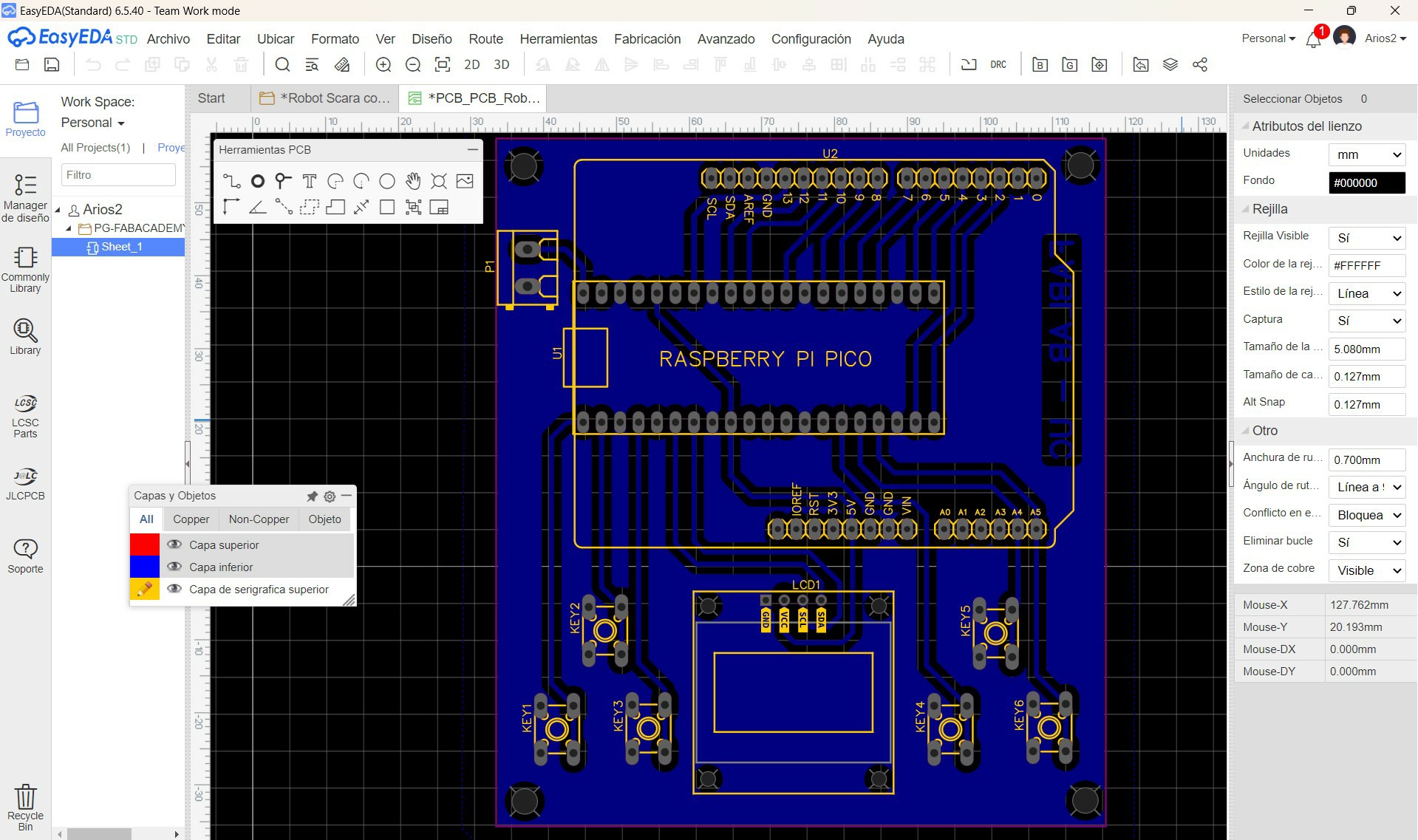Open the 3D view

tap(502, 65)
